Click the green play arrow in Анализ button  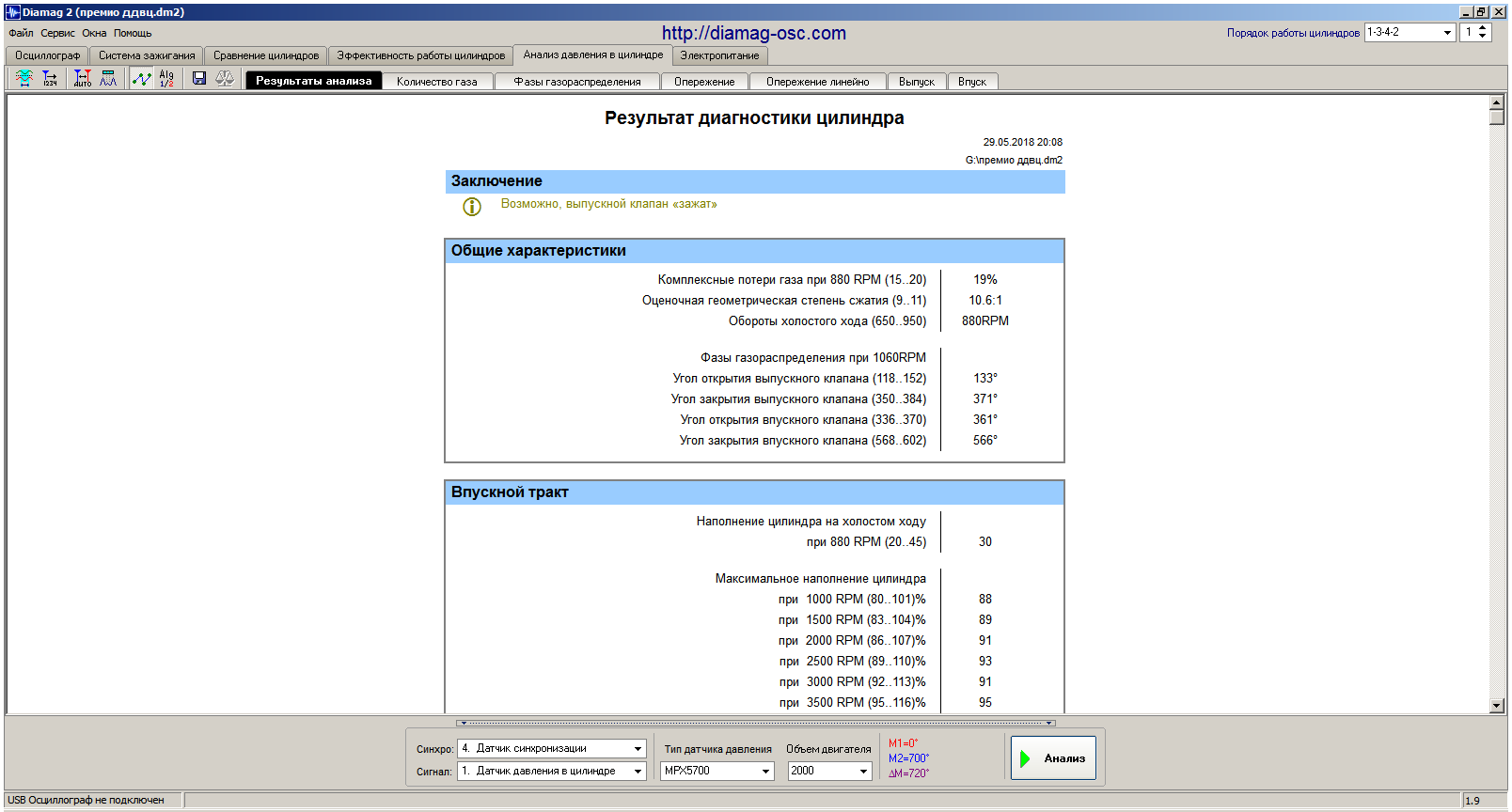pos(1025,758)
